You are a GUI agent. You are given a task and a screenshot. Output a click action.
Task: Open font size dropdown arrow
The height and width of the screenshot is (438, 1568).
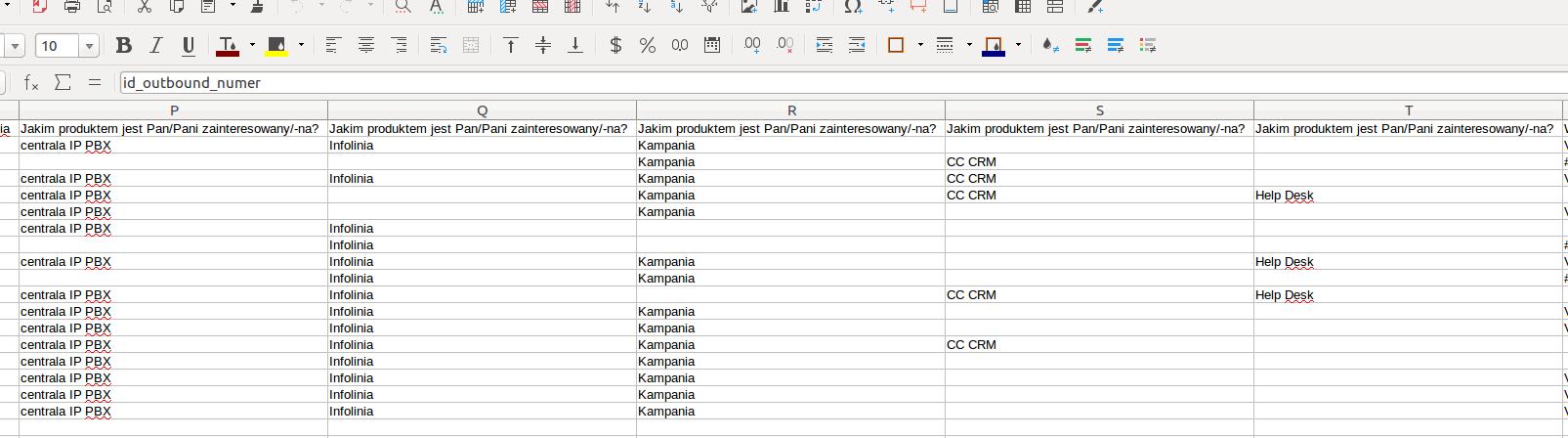(x=89, y=46)
